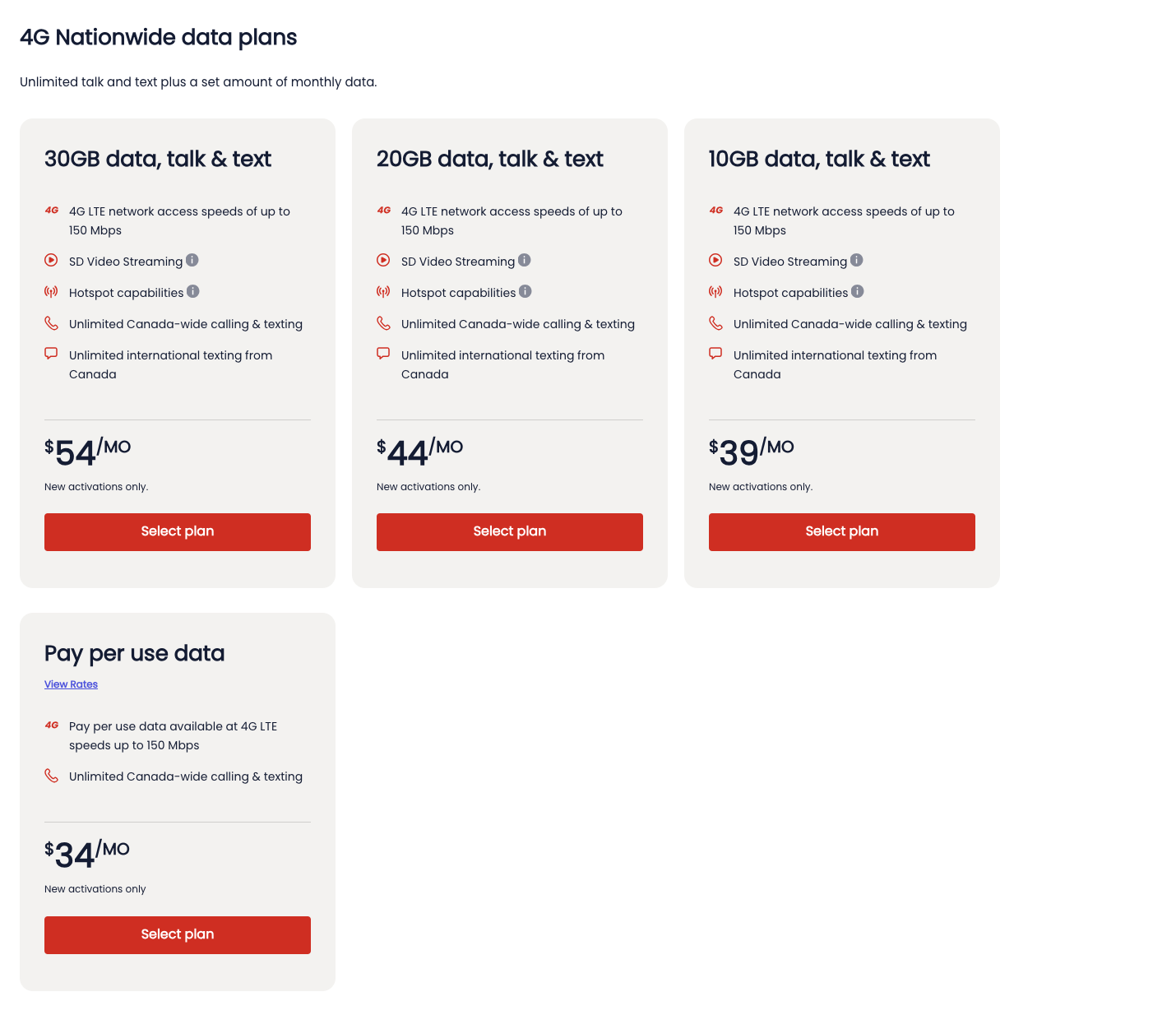Select the 10GB plan at $39 per month
The height and width of the screenshot is (1015, 1176).
coord(842,532)
